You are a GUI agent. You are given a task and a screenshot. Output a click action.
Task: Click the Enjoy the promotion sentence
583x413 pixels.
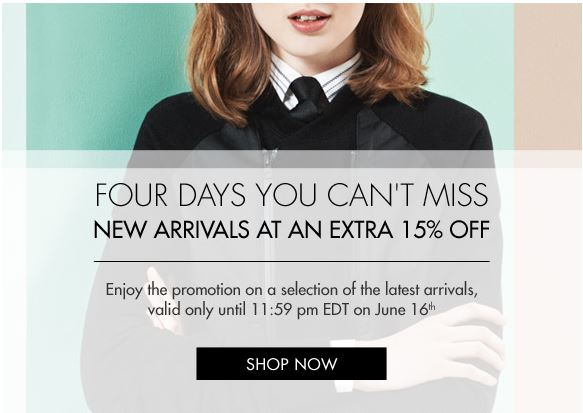tap(291, 290)
